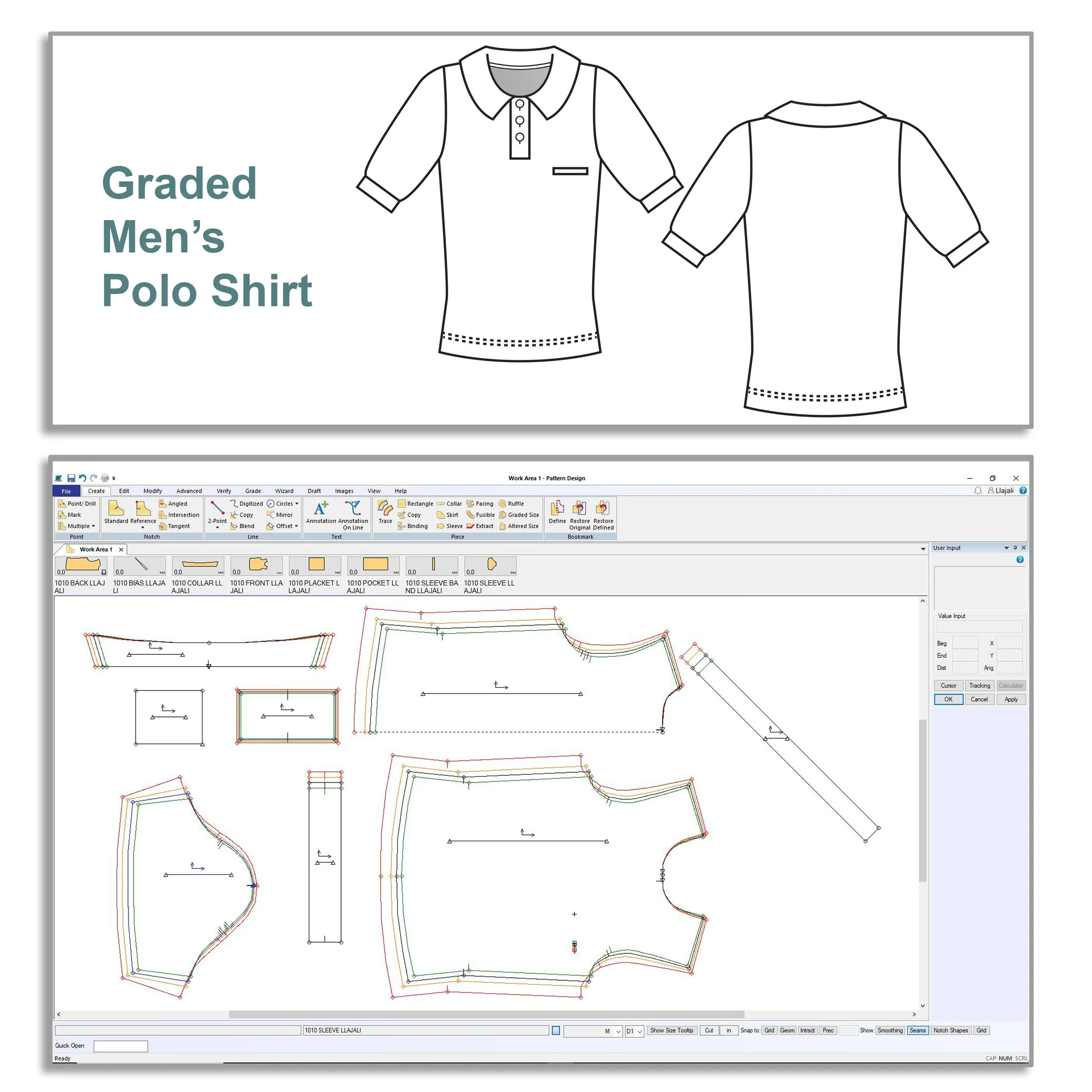The width and height of the screenshot is (1092, 1092).
Task: Expand the Multiple point dropdown
Action: click(x=93, y=526)
